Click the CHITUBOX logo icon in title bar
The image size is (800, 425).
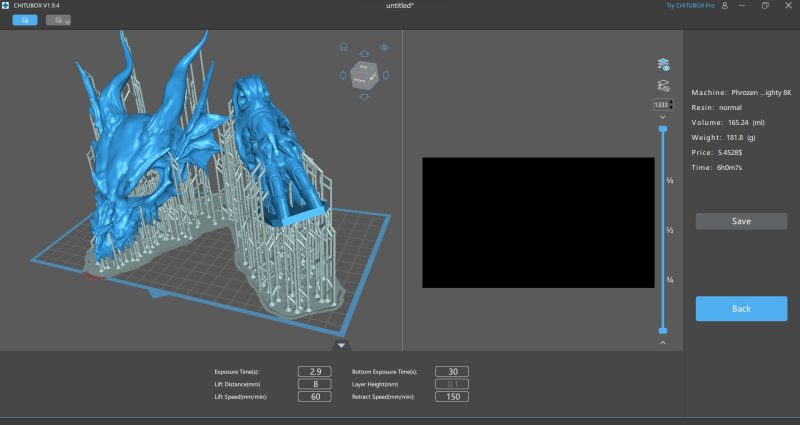(x=6, y=5)
